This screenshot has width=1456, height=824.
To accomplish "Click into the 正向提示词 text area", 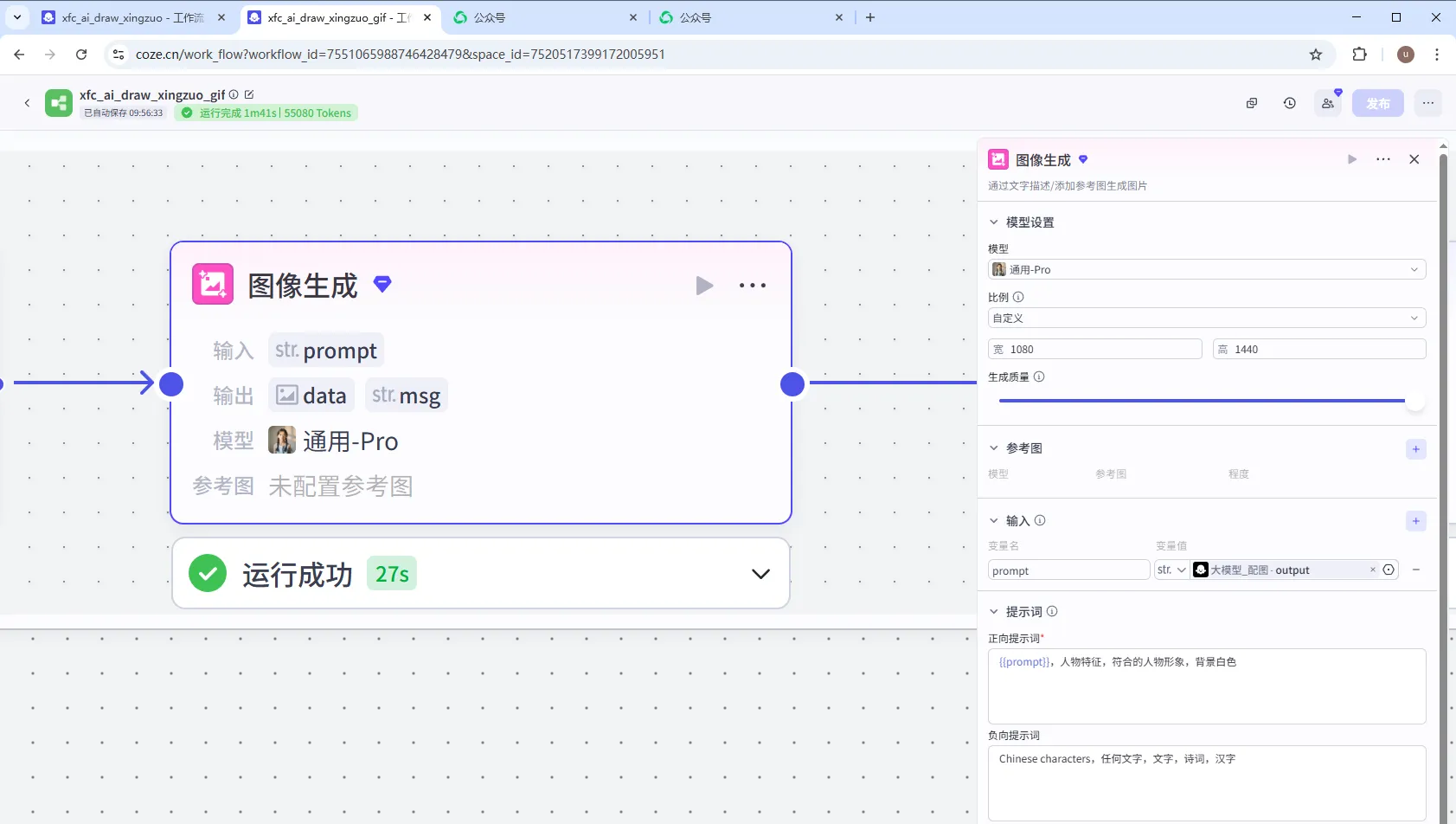I will [1207, 686].
